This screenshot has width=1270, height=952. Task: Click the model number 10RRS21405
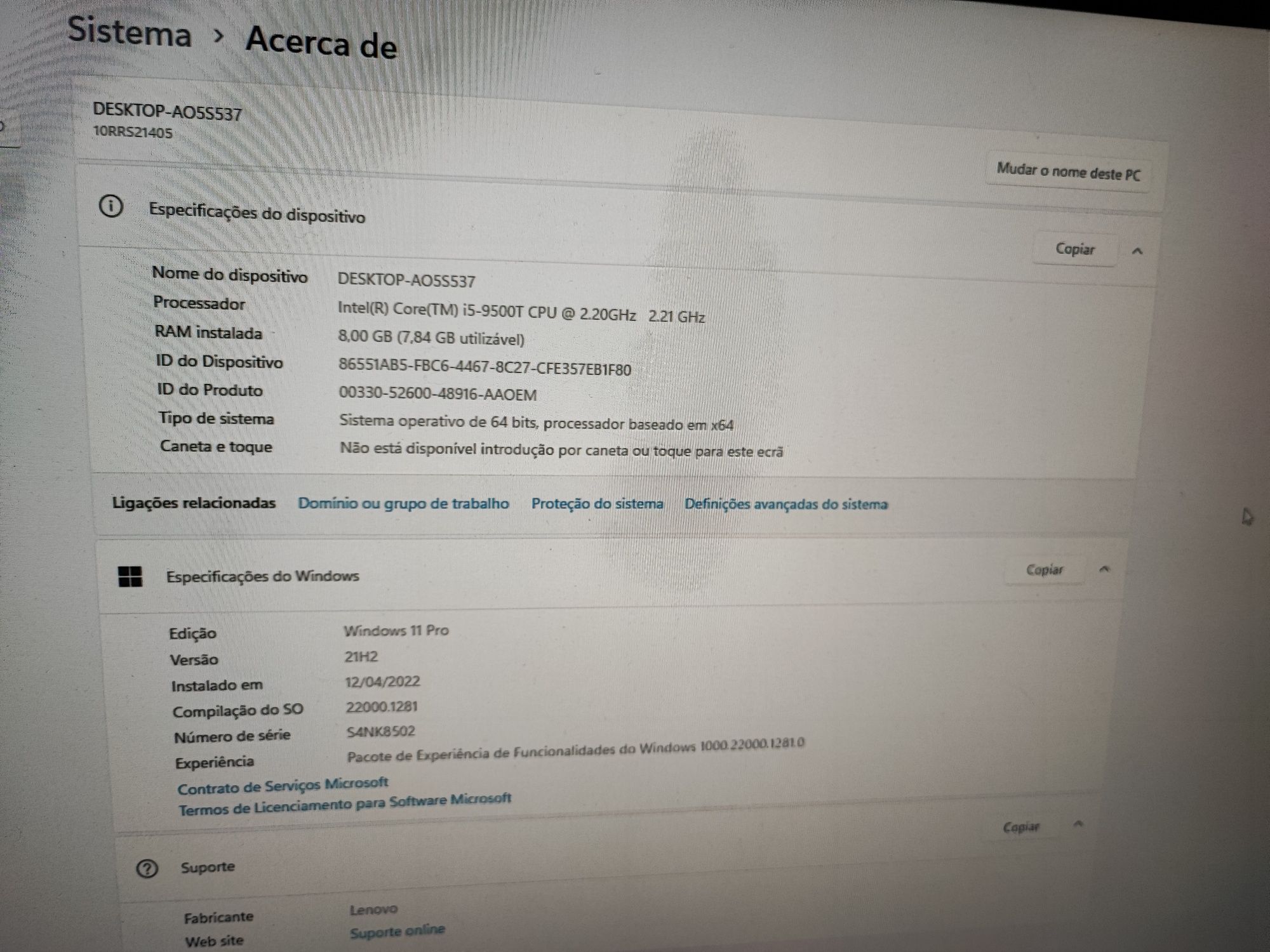click(133, 132)
